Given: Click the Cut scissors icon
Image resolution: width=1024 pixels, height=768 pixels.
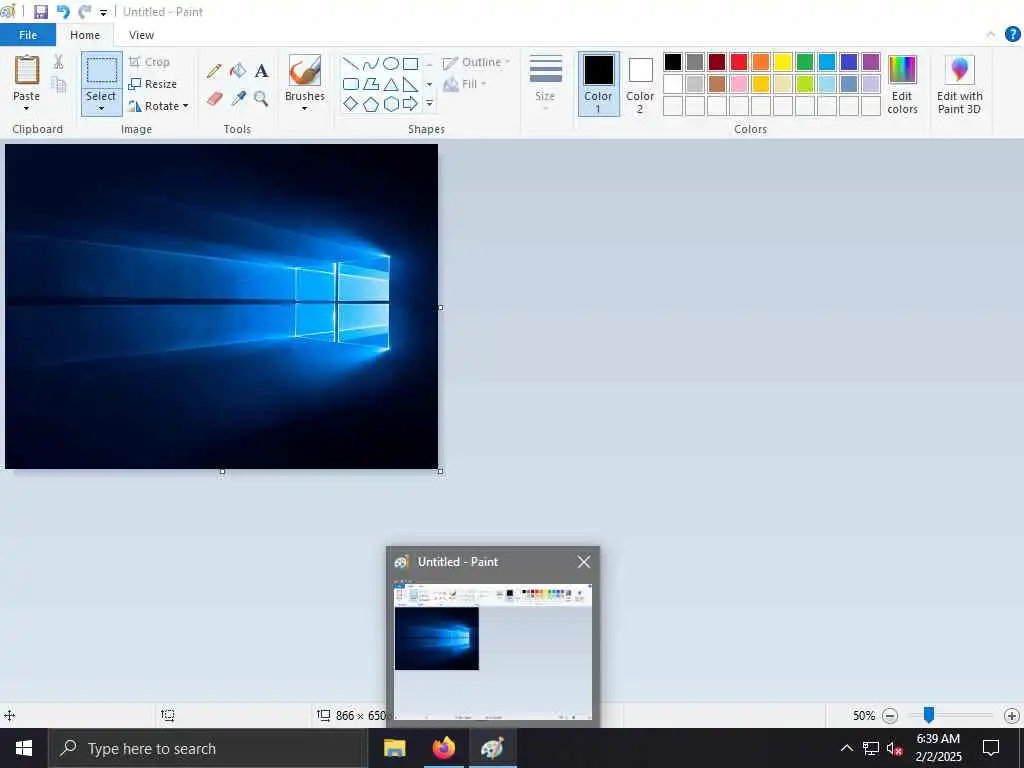Looking at the screenshot, I should click(59, 61).
